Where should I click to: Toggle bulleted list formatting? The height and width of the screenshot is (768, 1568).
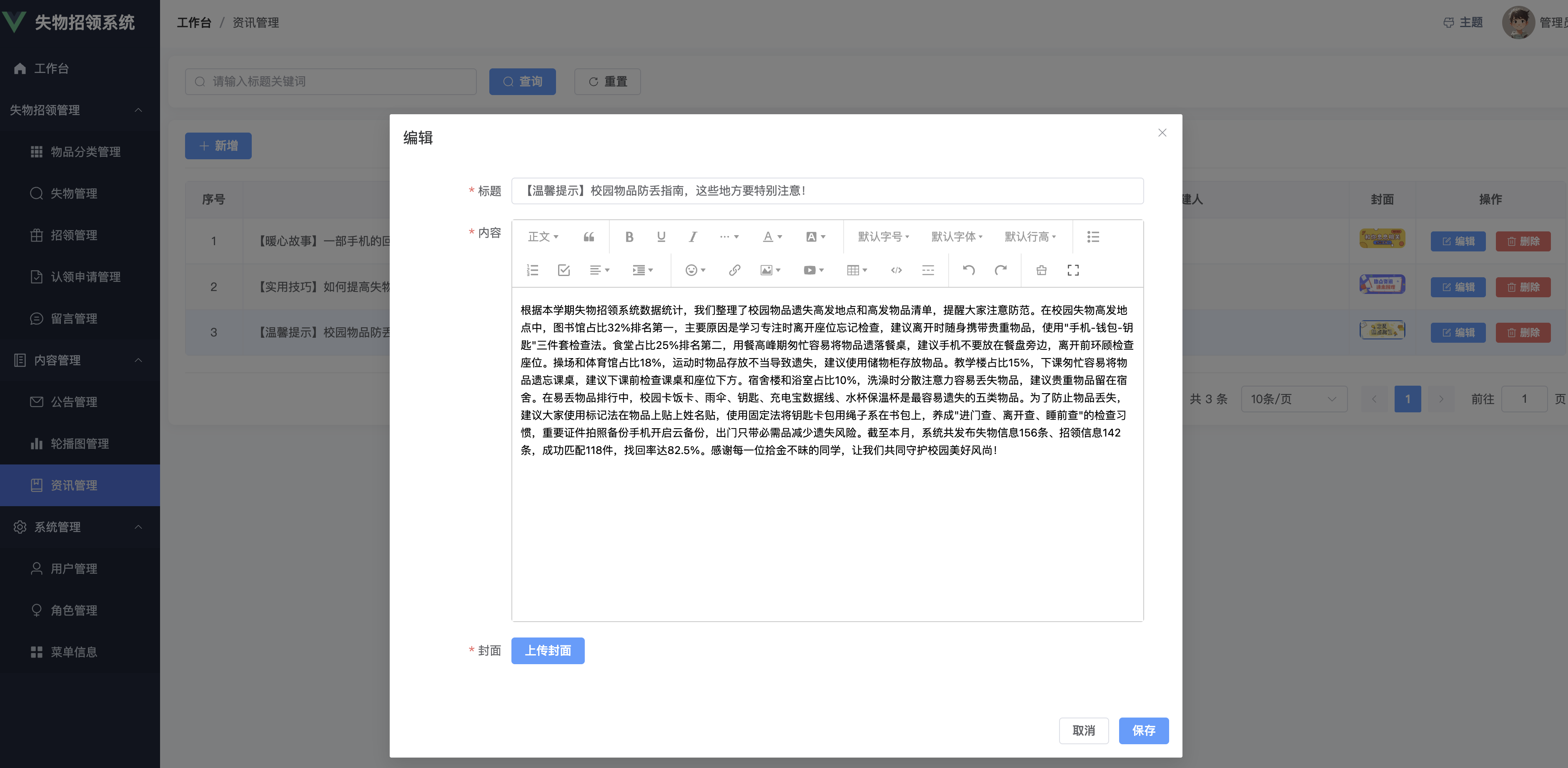tap(1092, 237)
